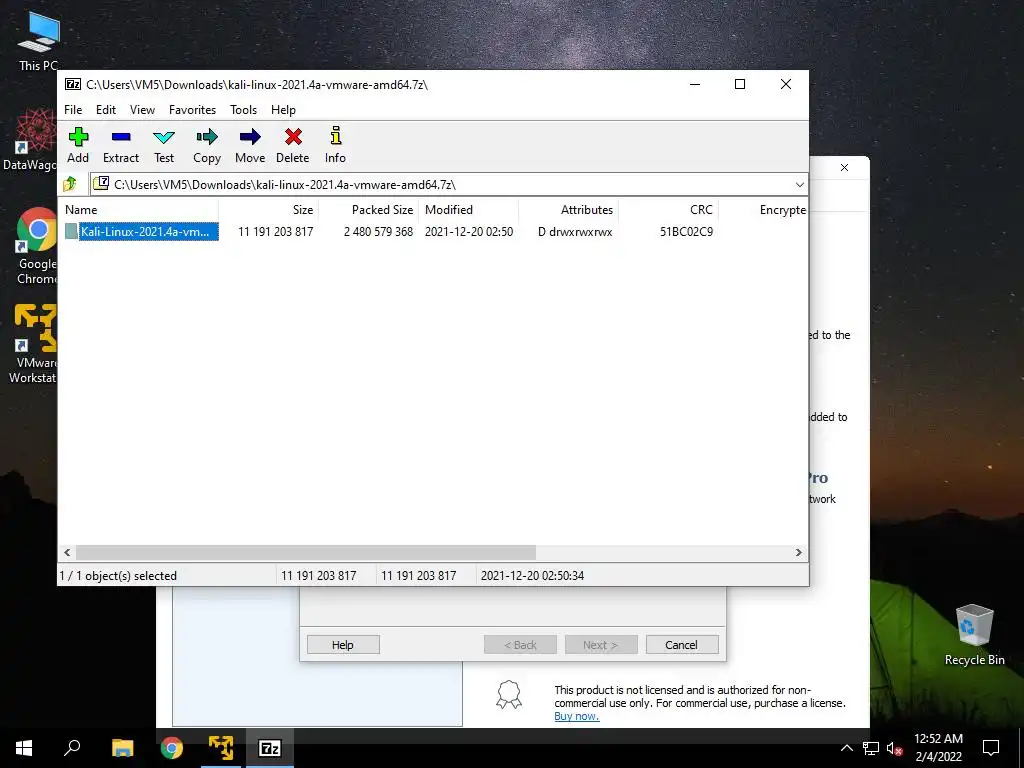Select the Google Chrome desktop shortcut
The width and height of the screenshot is (1024, 768).
pyautogui.click(x=37, y=246)
